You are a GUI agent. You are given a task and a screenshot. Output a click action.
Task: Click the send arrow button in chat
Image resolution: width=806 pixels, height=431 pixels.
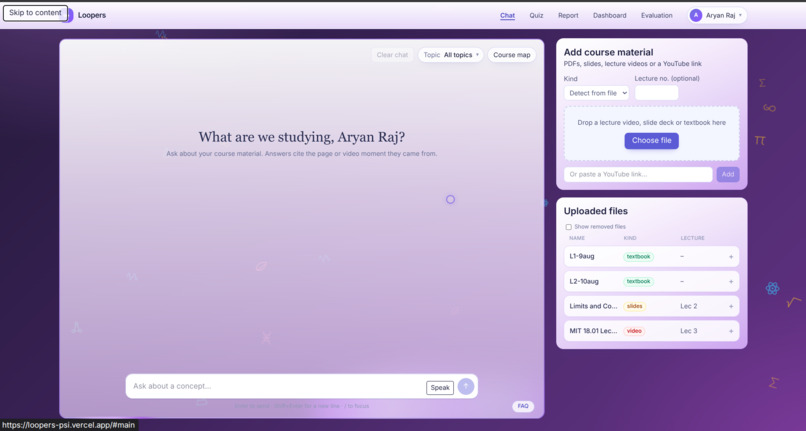tap(466, 386)
